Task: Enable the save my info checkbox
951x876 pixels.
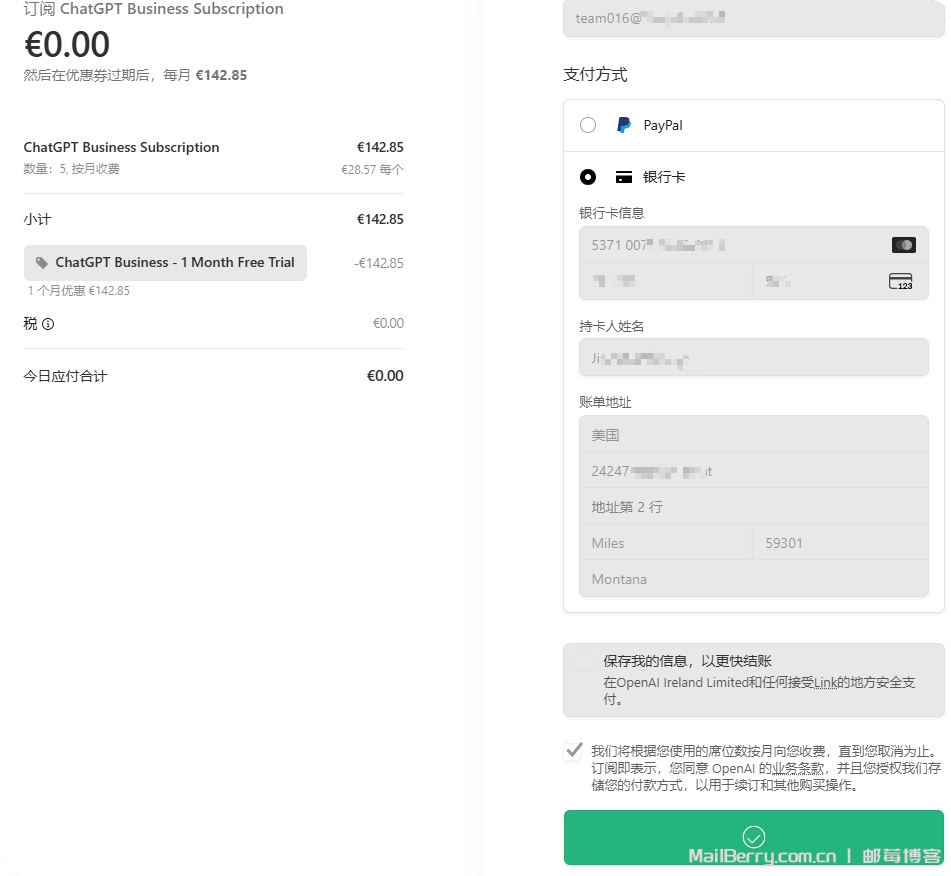Action: [584, 662]
